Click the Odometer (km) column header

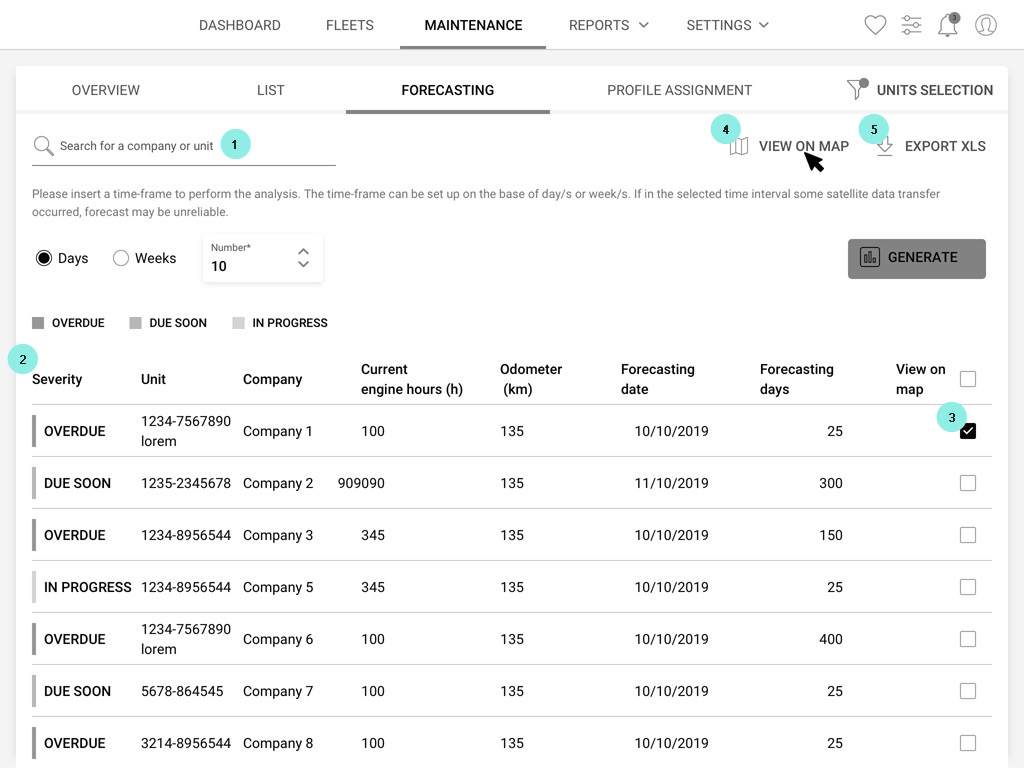click(531, 379)
